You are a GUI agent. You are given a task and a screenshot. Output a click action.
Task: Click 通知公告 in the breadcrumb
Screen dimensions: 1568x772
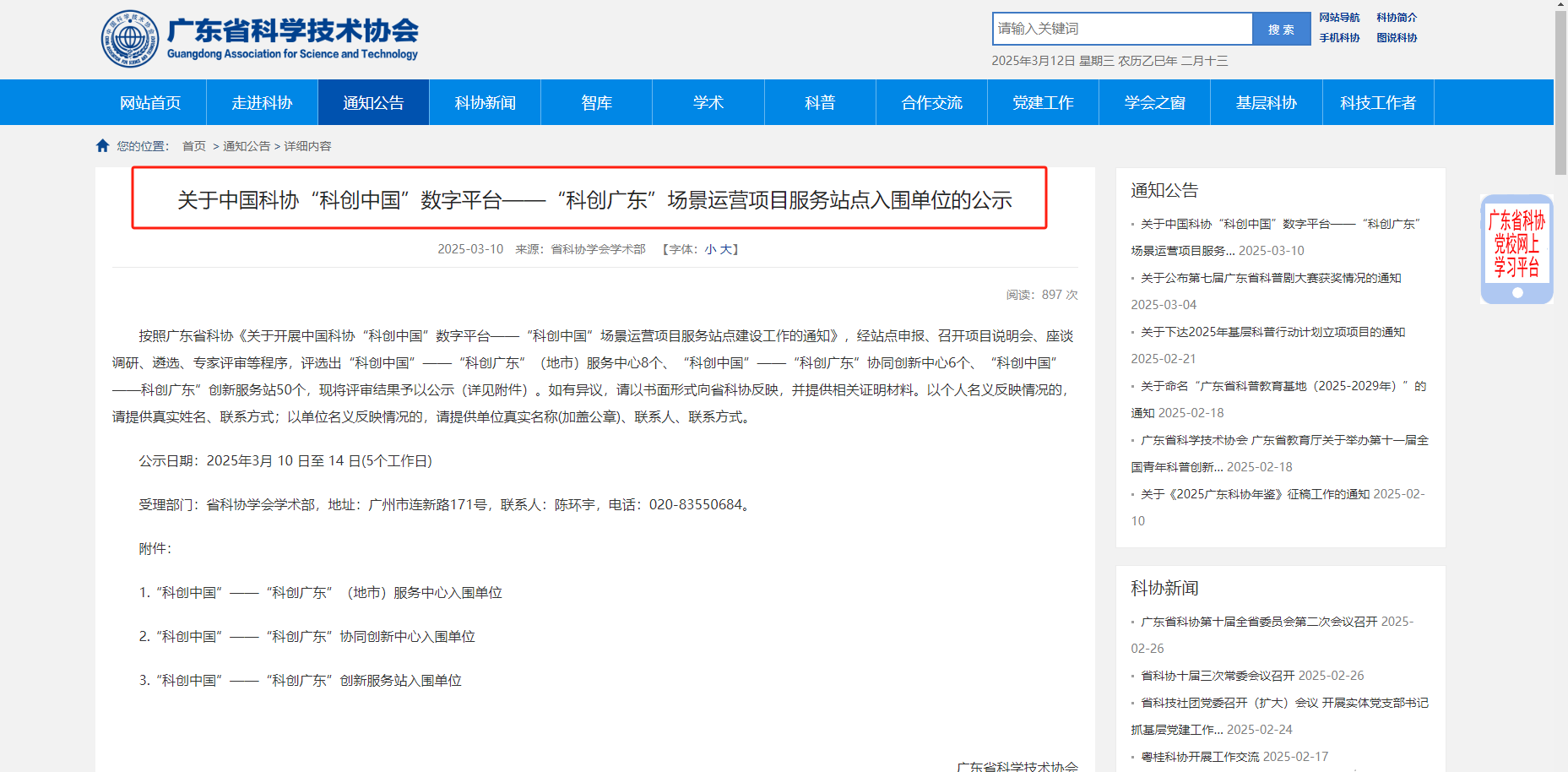247,146
